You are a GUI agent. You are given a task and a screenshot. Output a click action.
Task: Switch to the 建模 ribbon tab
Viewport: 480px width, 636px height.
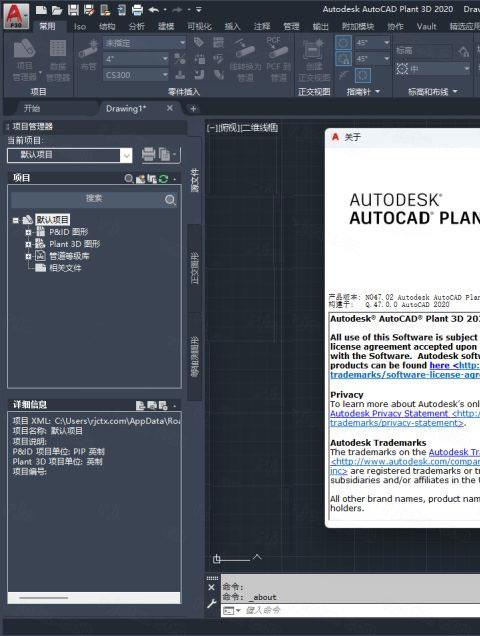click(x=166, y=27)
